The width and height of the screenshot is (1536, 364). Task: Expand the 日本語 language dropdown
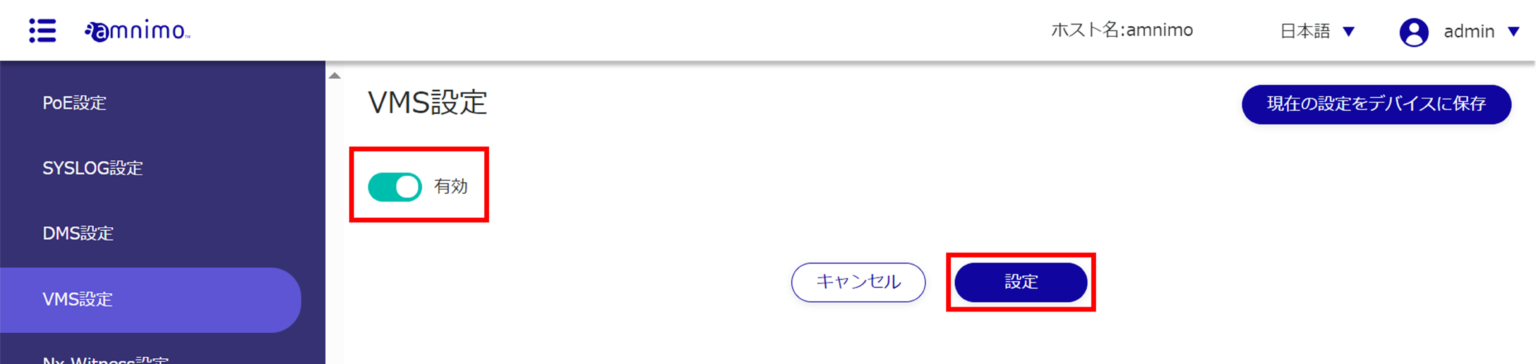point(1318,31)
